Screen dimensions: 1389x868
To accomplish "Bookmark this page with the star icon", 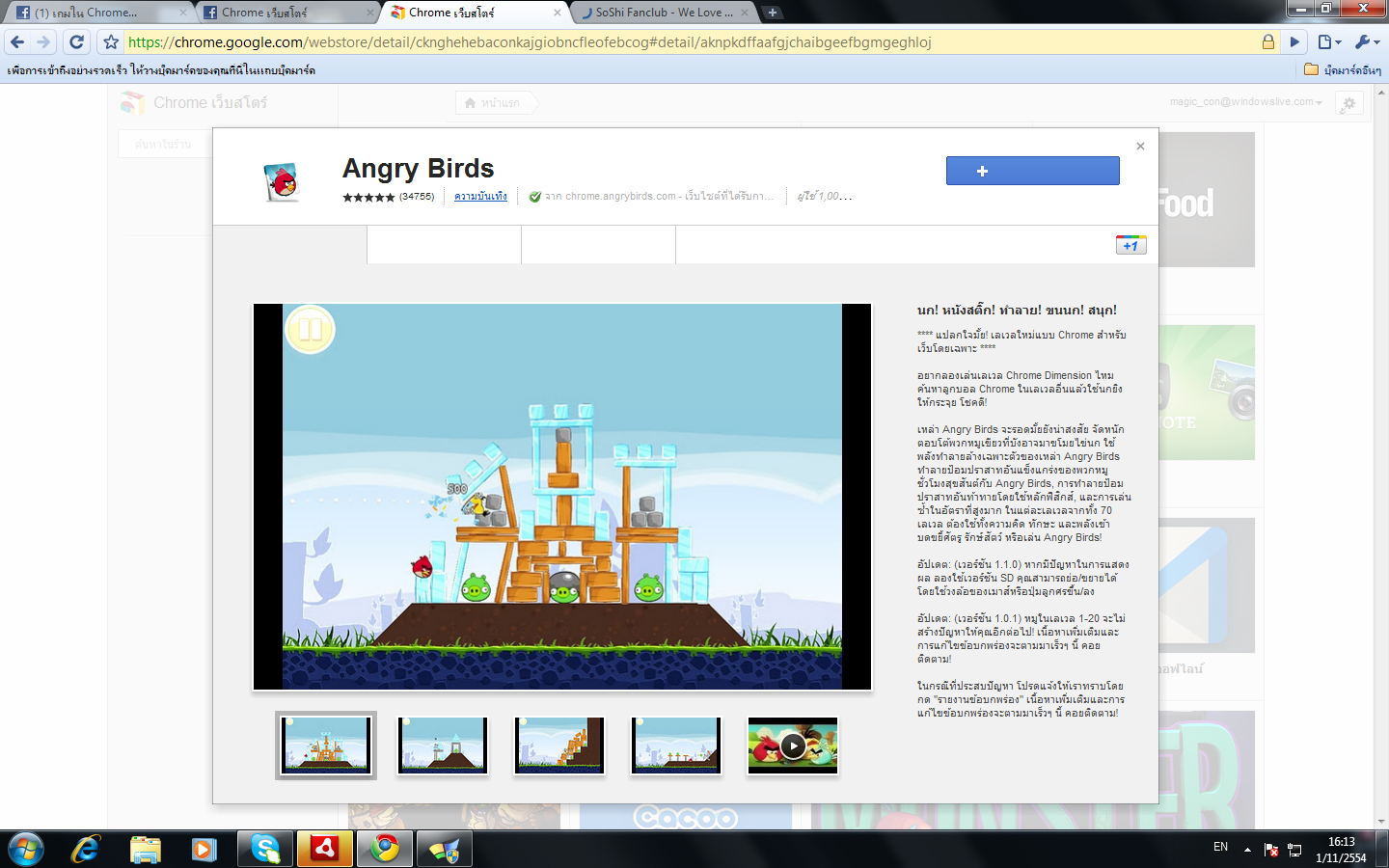I will point(111,42).
